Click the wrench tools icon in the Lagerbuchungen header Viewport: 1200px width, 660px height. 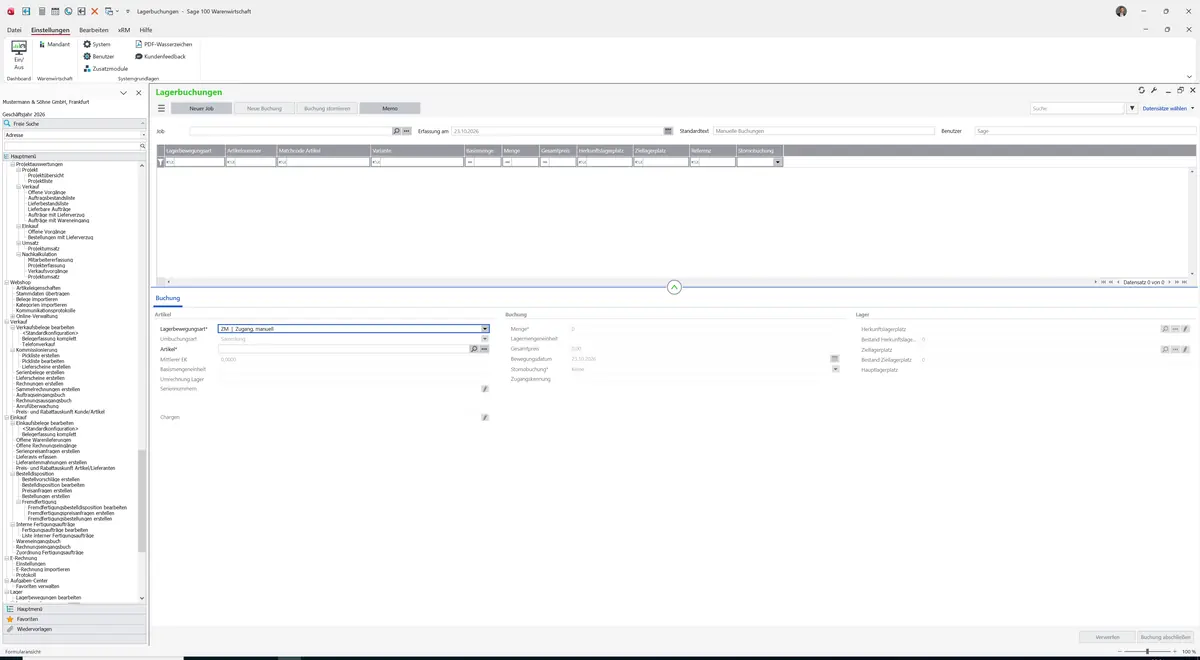(1154, 91)
